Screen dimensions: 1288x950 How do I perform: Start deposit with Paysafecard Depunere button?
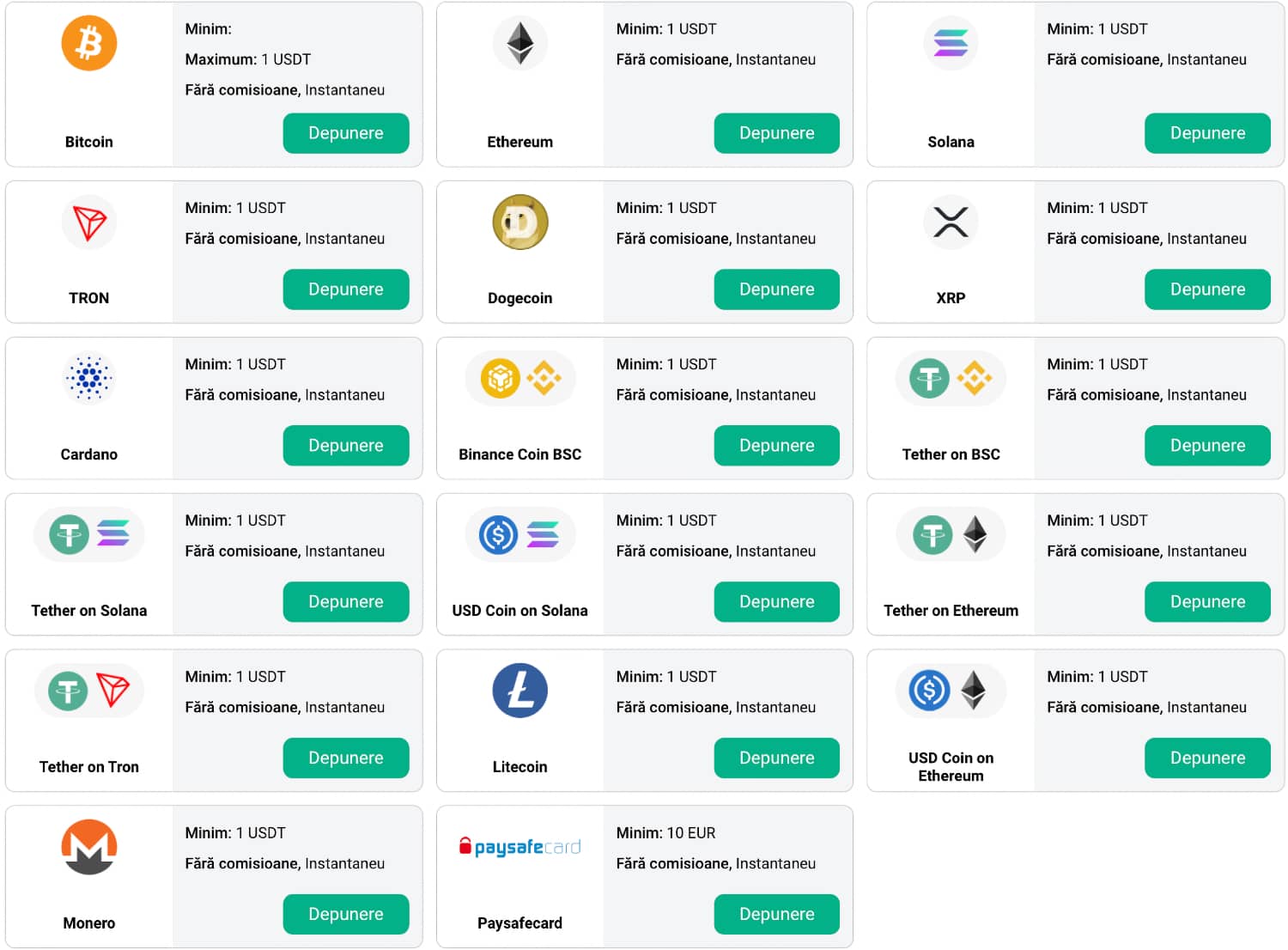(x=776, y=914)
